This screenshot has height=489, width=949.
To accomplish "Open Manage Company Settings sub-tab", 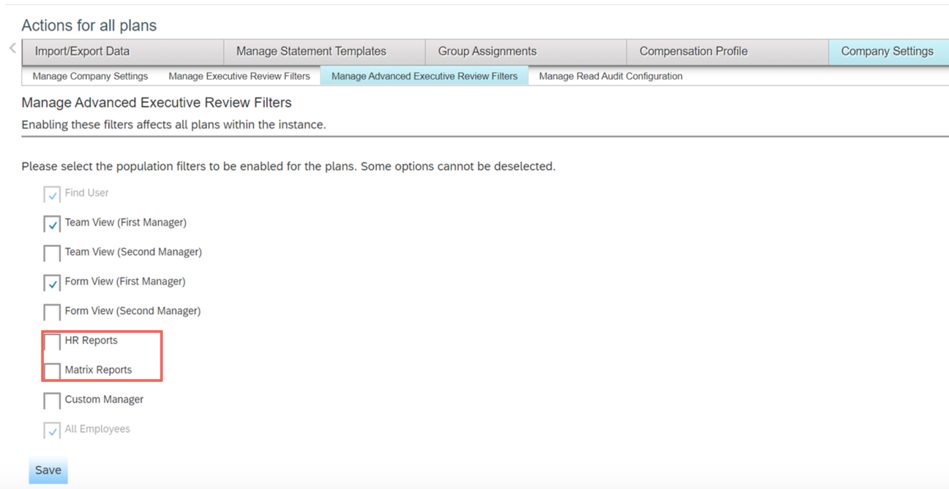I will [x=90, y=76].
